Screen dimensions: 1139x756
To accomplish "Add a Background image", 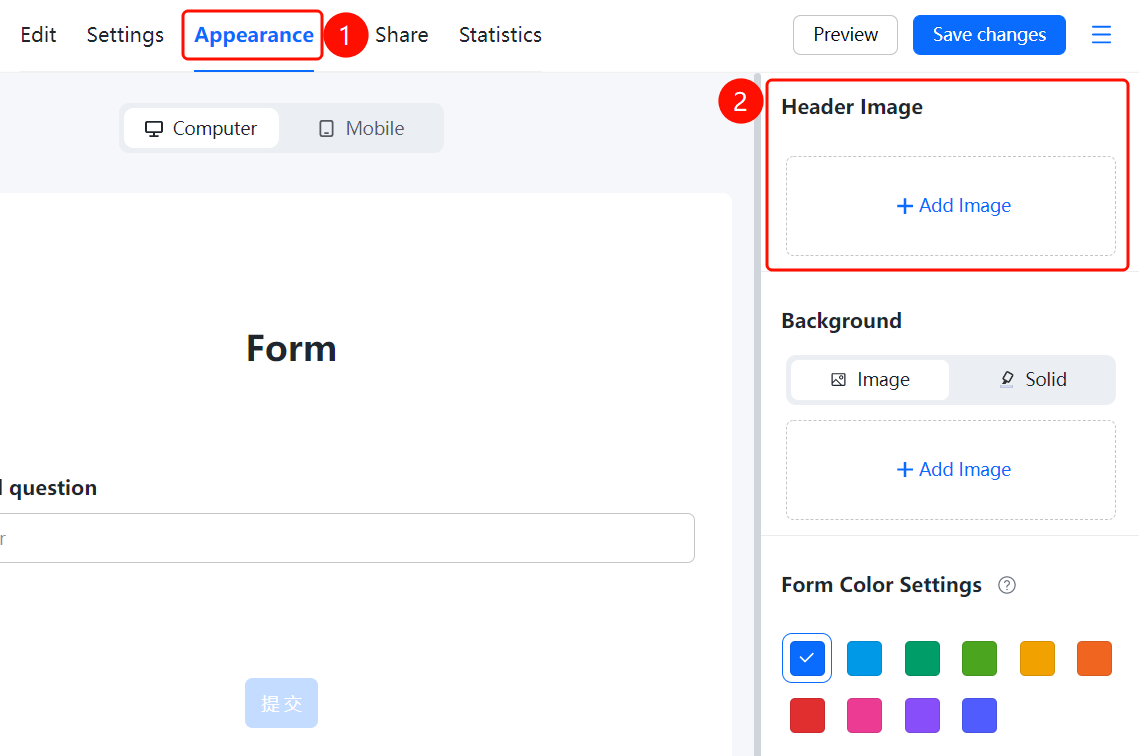I will (951, 470).
